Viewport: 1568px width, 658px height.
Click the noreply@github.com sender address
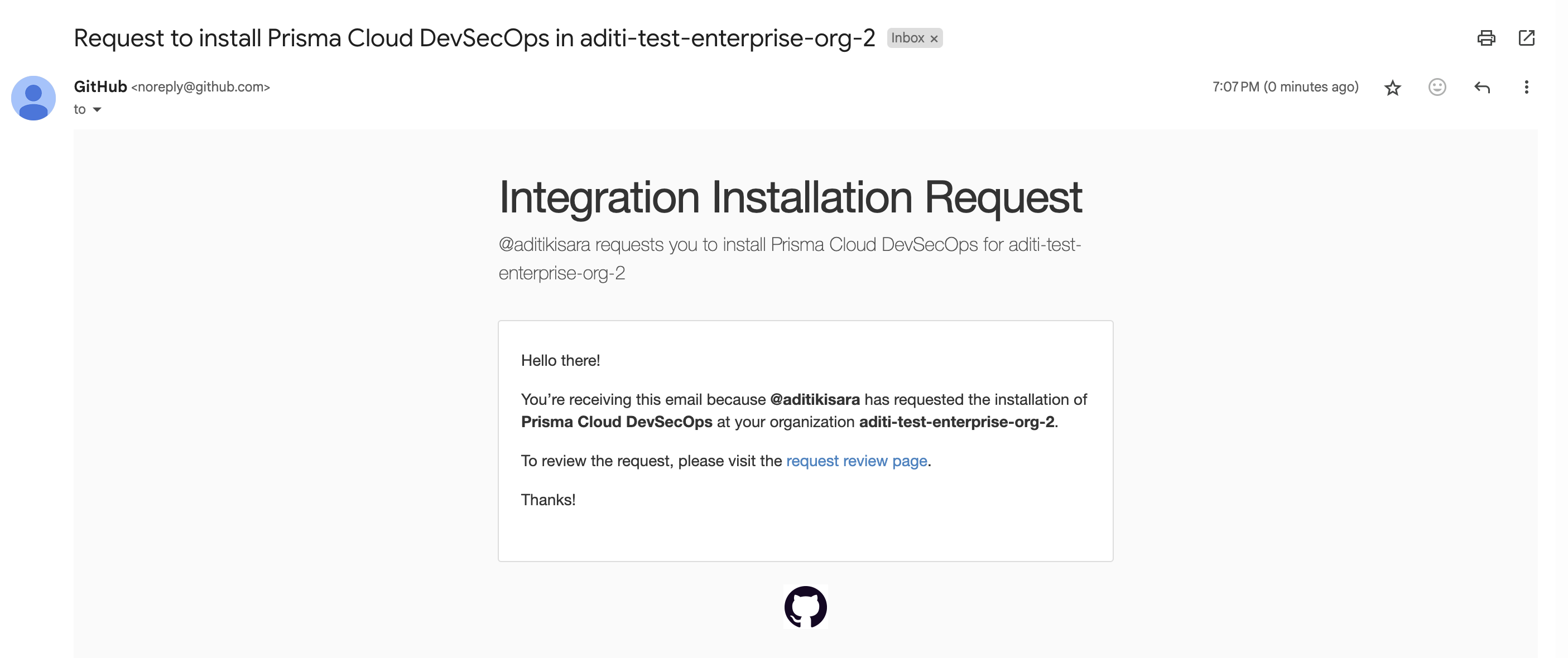click(x=200, y=87)
